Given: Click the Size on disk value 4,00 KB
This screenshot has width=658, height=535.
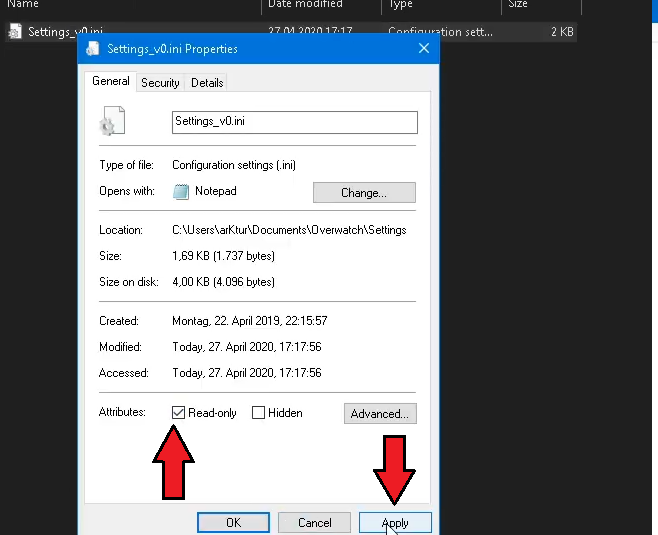Looking at the screenshot, I should (x=223, y=282).
